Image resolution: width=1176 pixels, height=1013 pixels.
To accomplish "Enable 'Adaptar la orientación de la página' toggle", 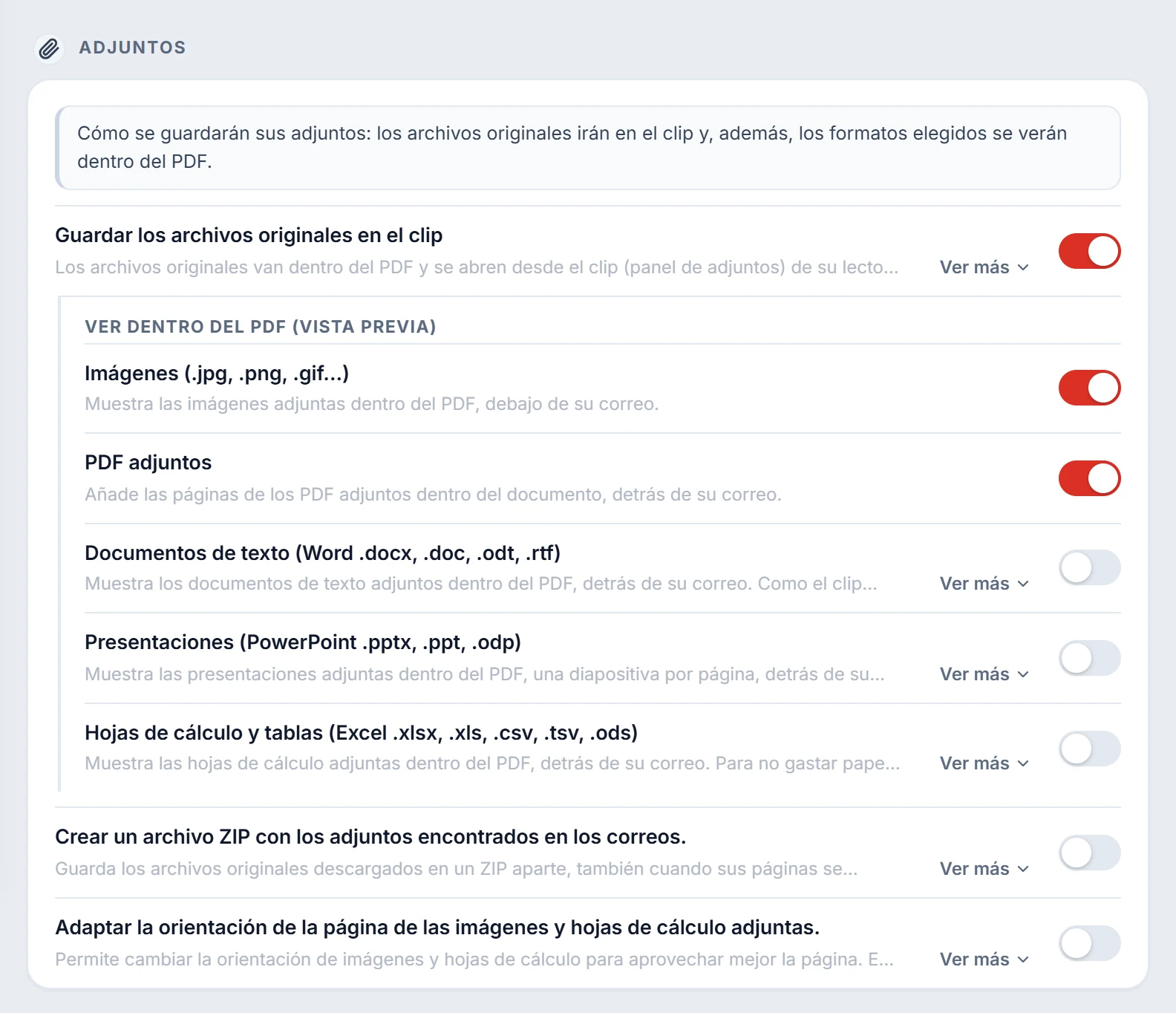I will coord(1089,943).
